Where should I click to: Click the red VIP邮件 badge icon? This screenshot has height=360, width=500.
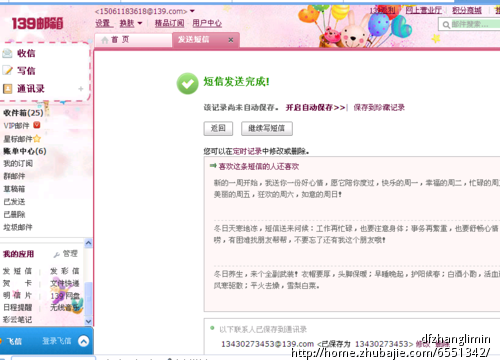[x=37, y=125]
